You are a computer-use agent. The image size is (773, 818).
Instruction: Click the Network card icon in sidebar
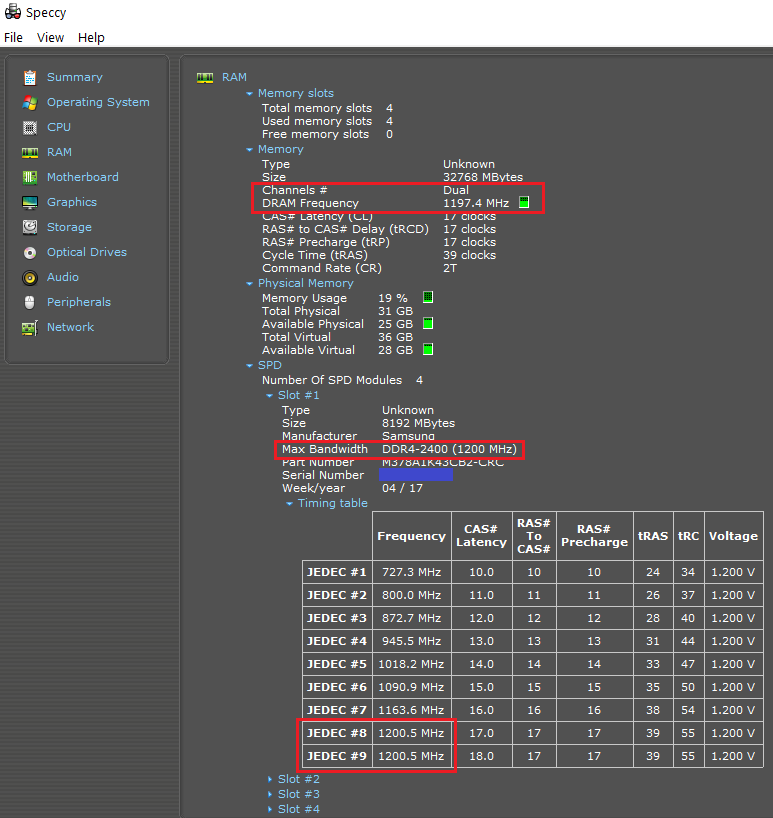pos(30,328)
